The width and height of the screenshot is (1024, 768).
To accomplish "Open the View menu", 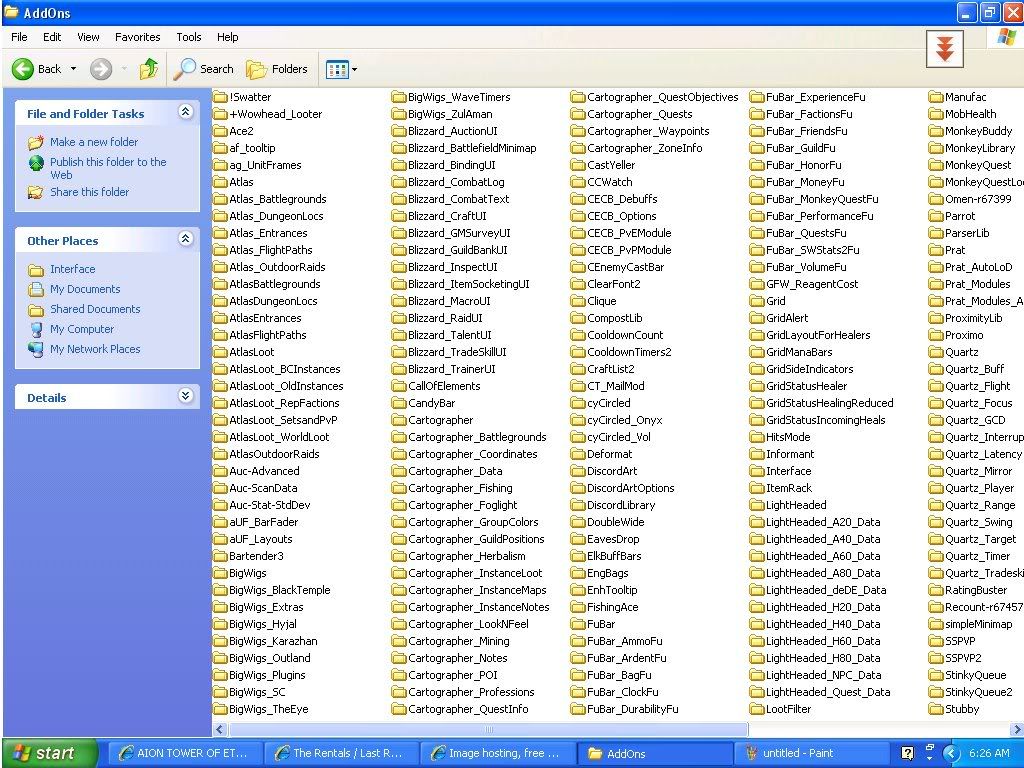I will coord(88,37).
